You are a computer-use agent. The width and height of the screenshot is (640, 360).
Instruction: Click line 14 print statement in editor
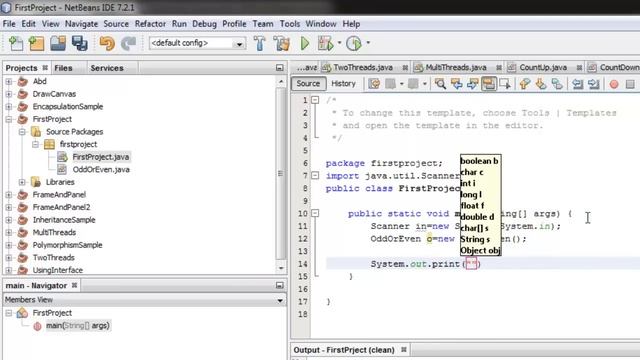click(426, 264)
